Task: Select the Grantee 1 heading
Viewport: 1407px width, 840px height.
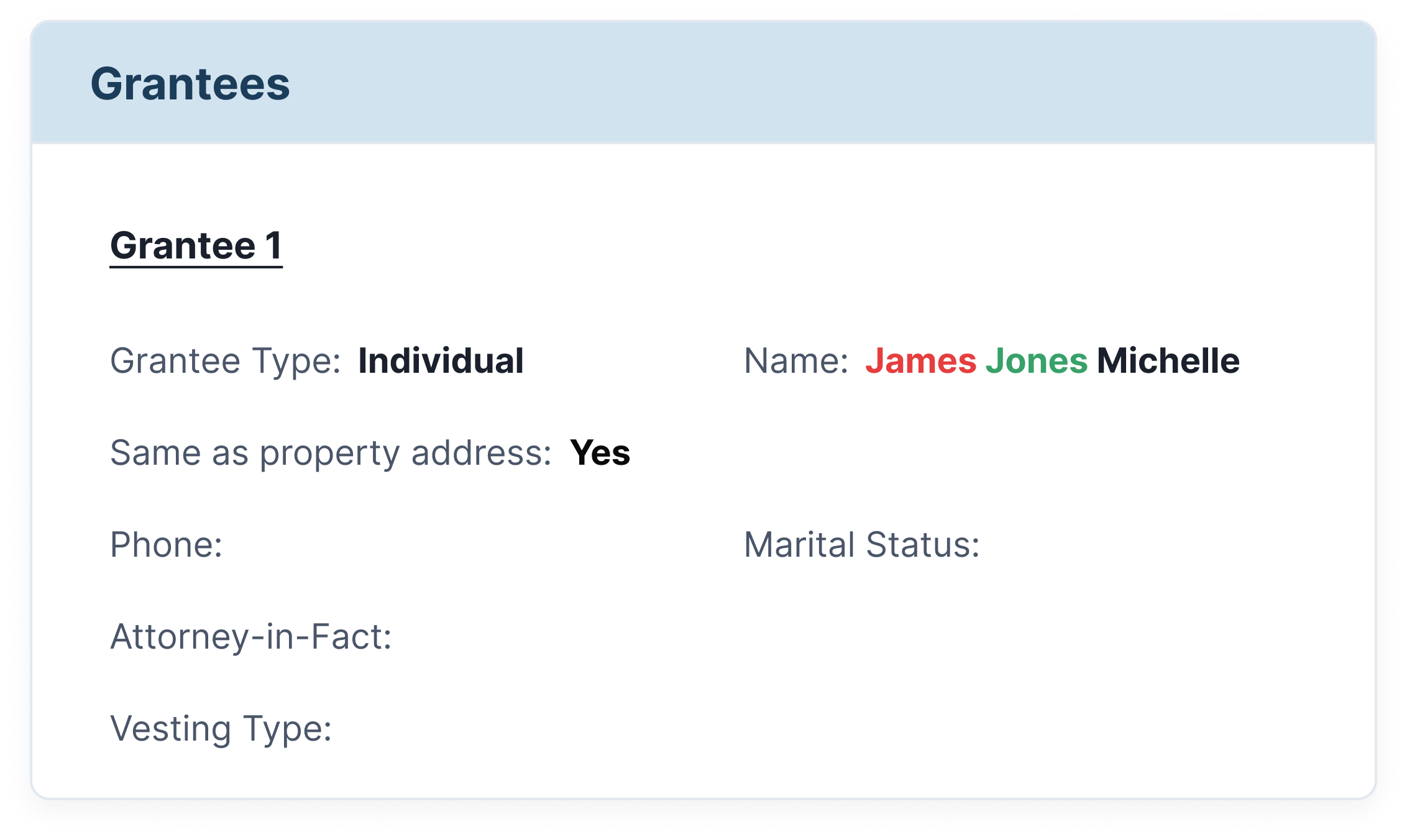Action: tap(196, 245)
